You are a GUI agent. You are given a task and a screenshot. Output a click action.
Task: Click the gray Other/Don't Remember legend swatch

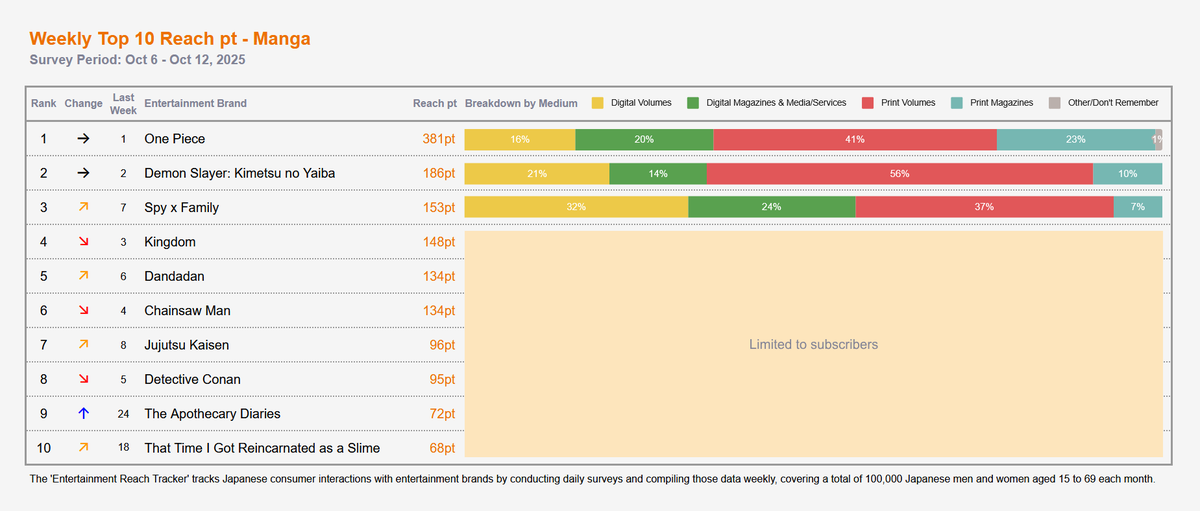pos(1054,103)
